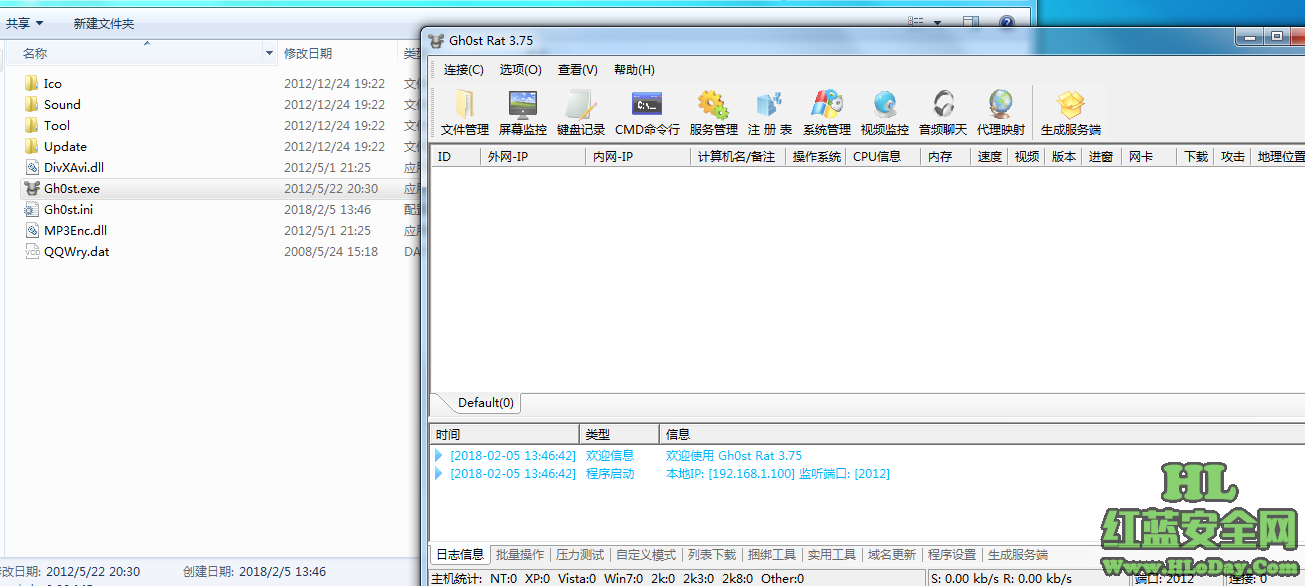Sort host list by 计算机名/备注 column
The height and width of the screenshot is (586, 1305).
pos(738,157)
